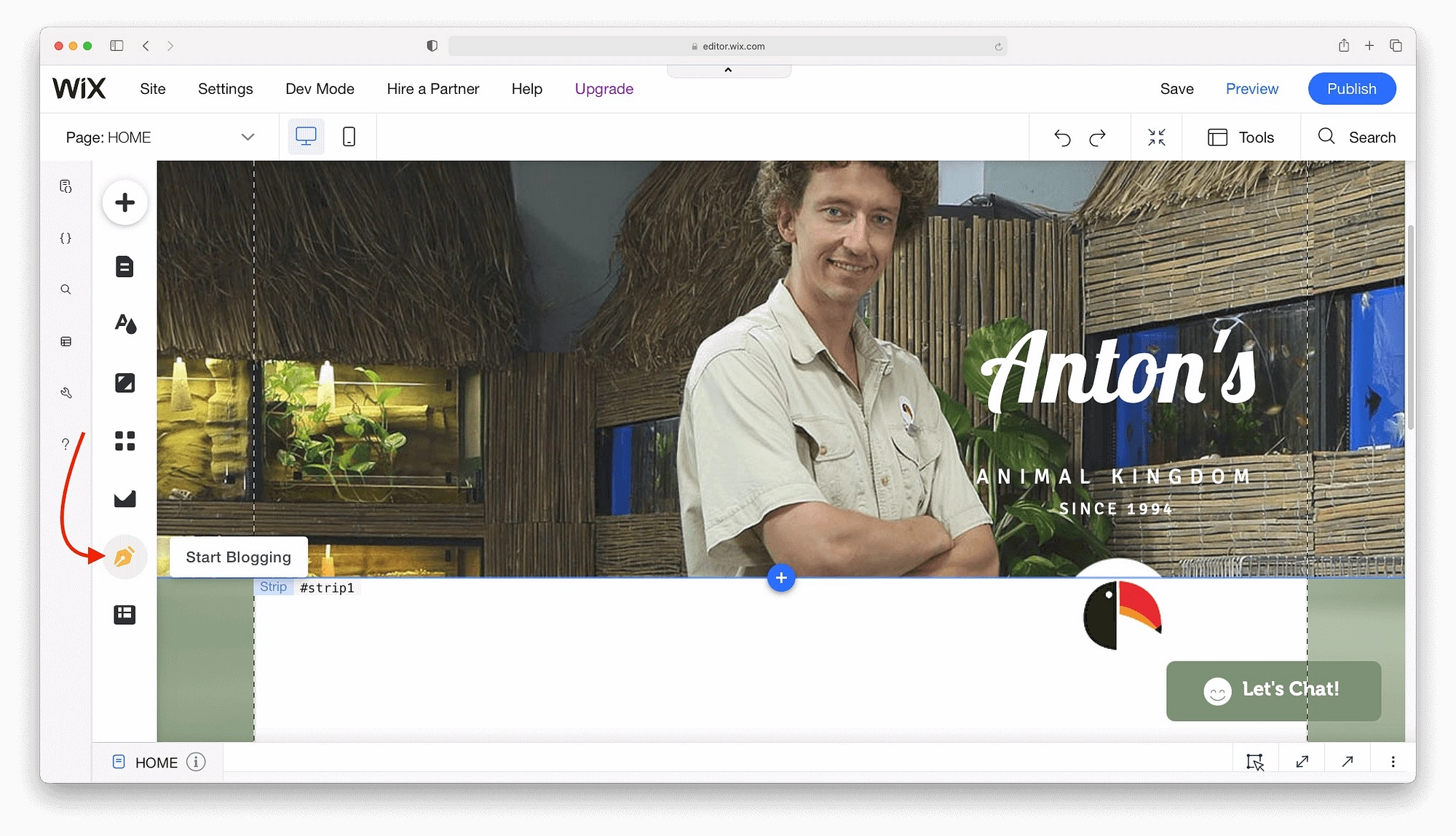
Task: Open the Settings menu
Action: point(226,89)
